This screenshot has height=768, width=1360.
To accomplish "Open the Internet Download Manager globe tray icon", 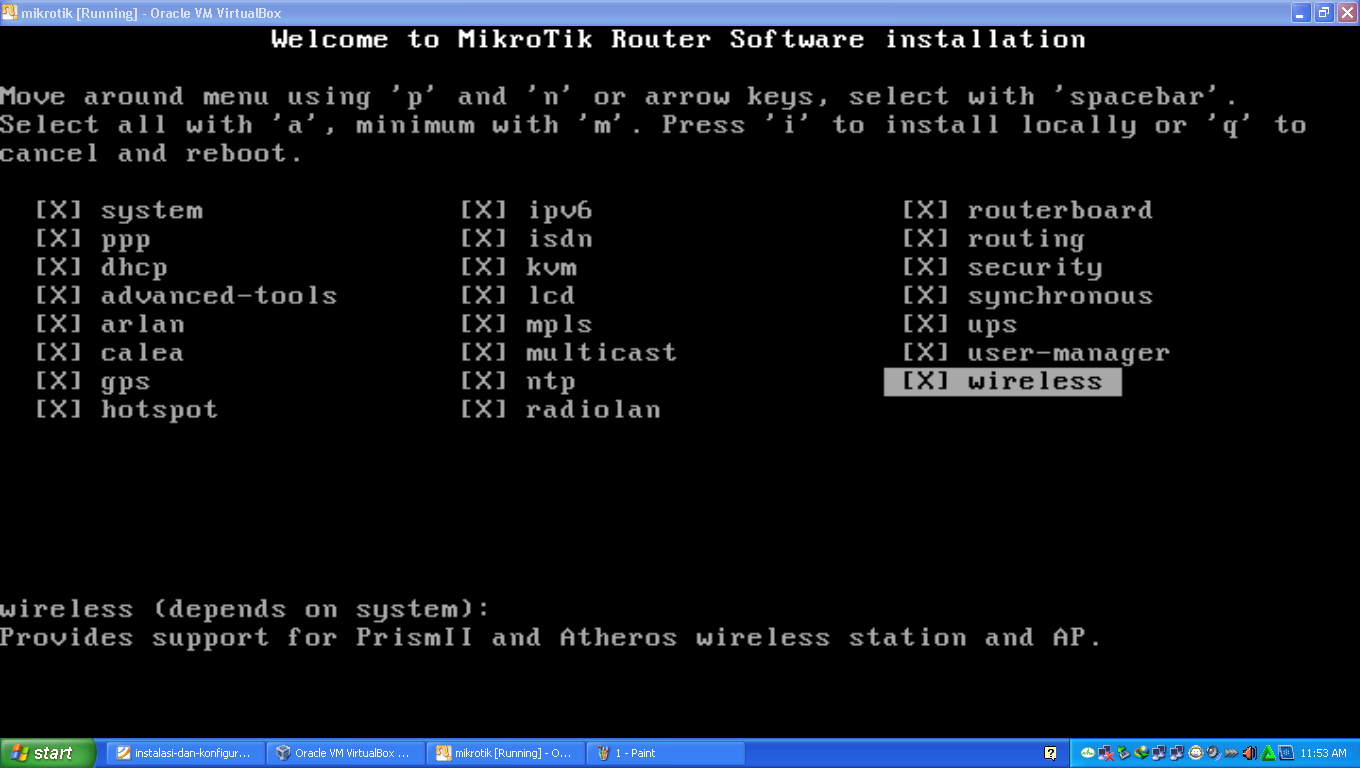I will point(1142,753).
